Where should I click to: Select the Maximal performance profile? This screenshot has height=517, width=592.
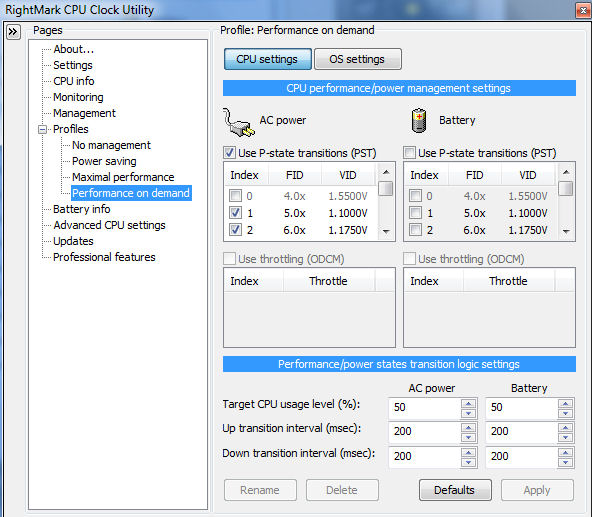pos(123,177)
